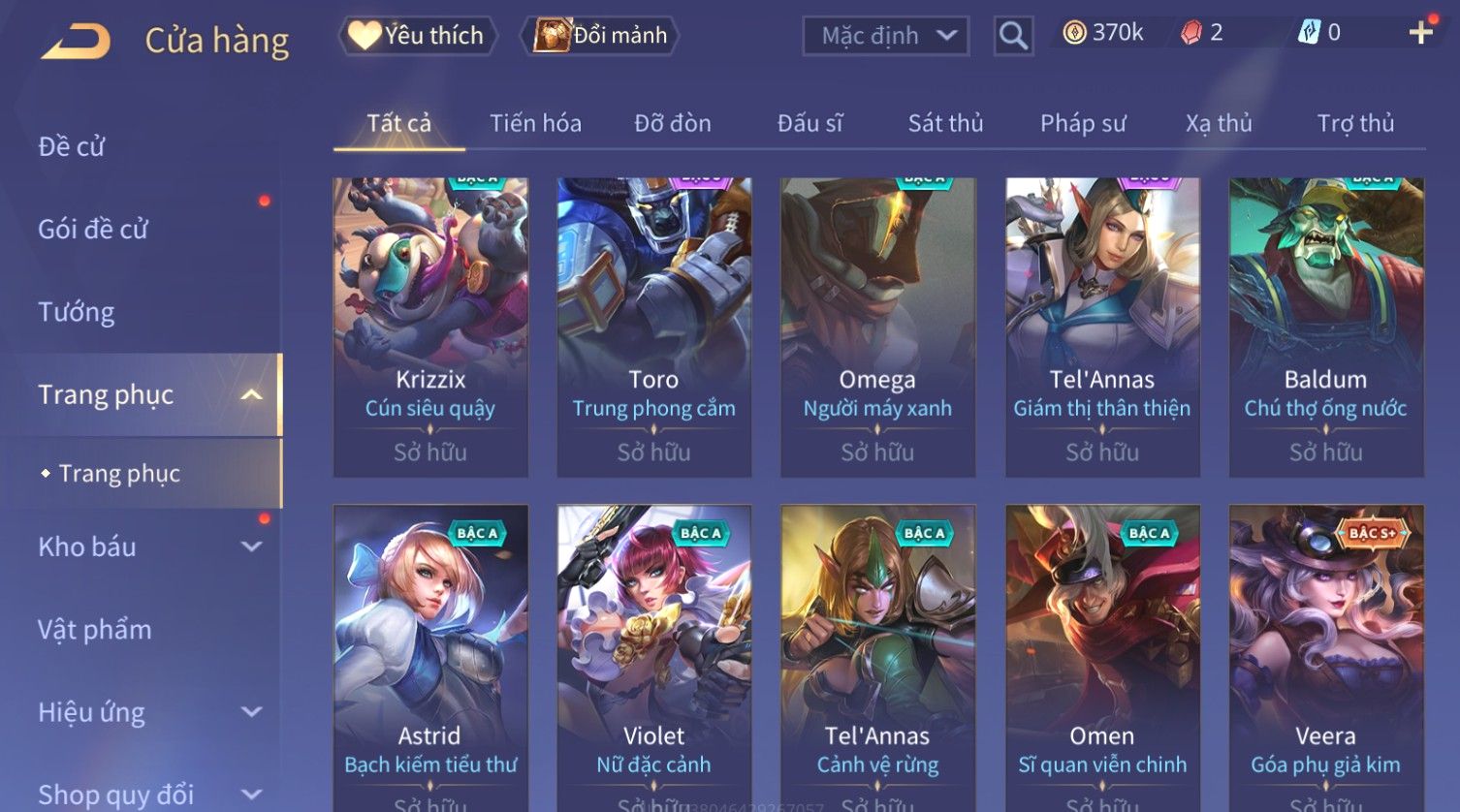The height and width of the screenshot is (812, 1460).
Task: Switch to the Pháp sư tab
Action: [1083, 123]
